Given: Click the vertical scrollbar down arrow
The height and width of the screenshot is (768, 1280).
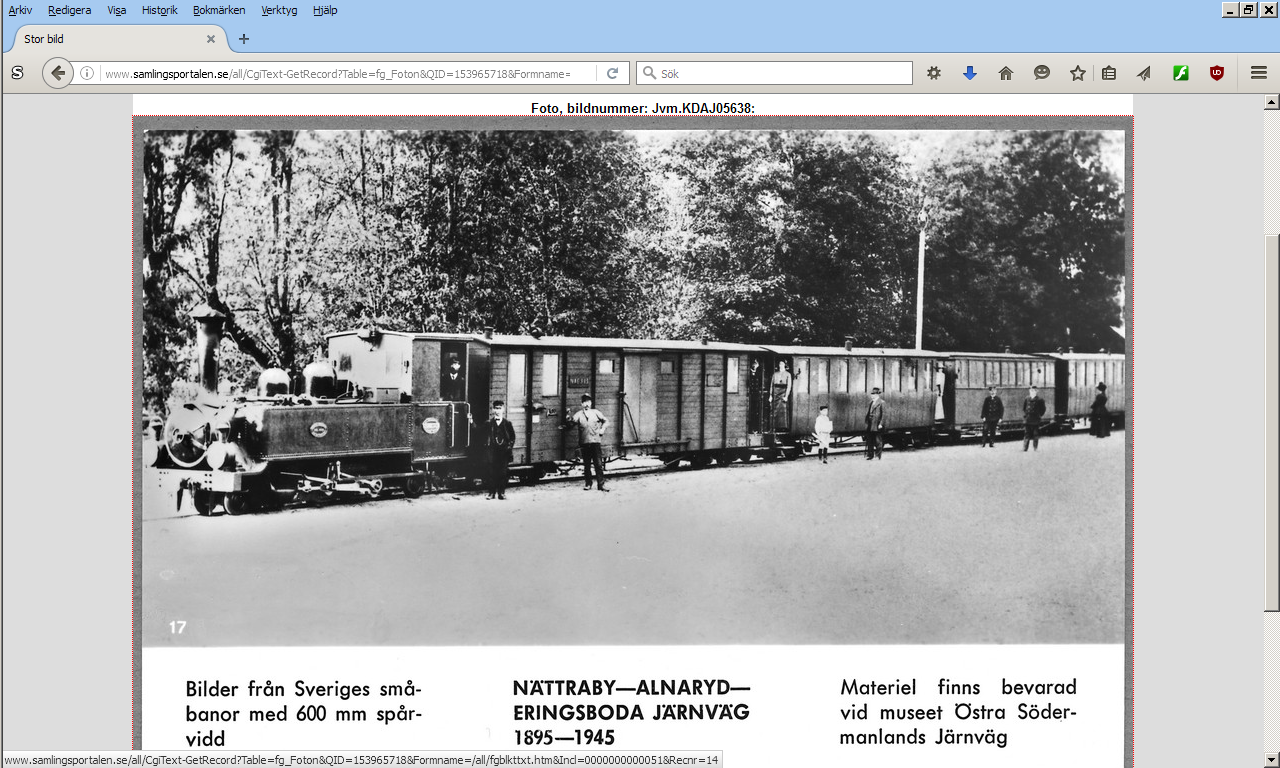Looking at the screenshot, I should click(x=1272, y=759).
